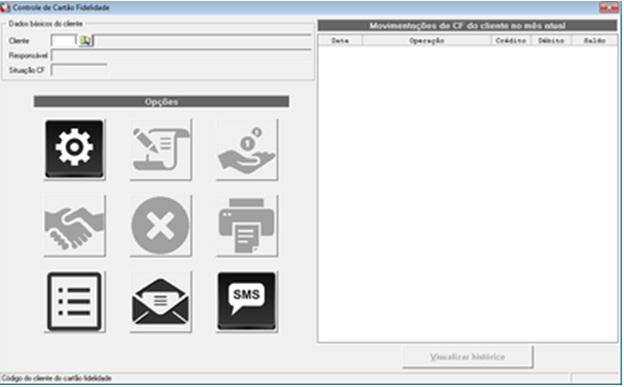The height and width of the screenshot is (387, 624).
Task: Click the Responsável text field
Action: 181,55
